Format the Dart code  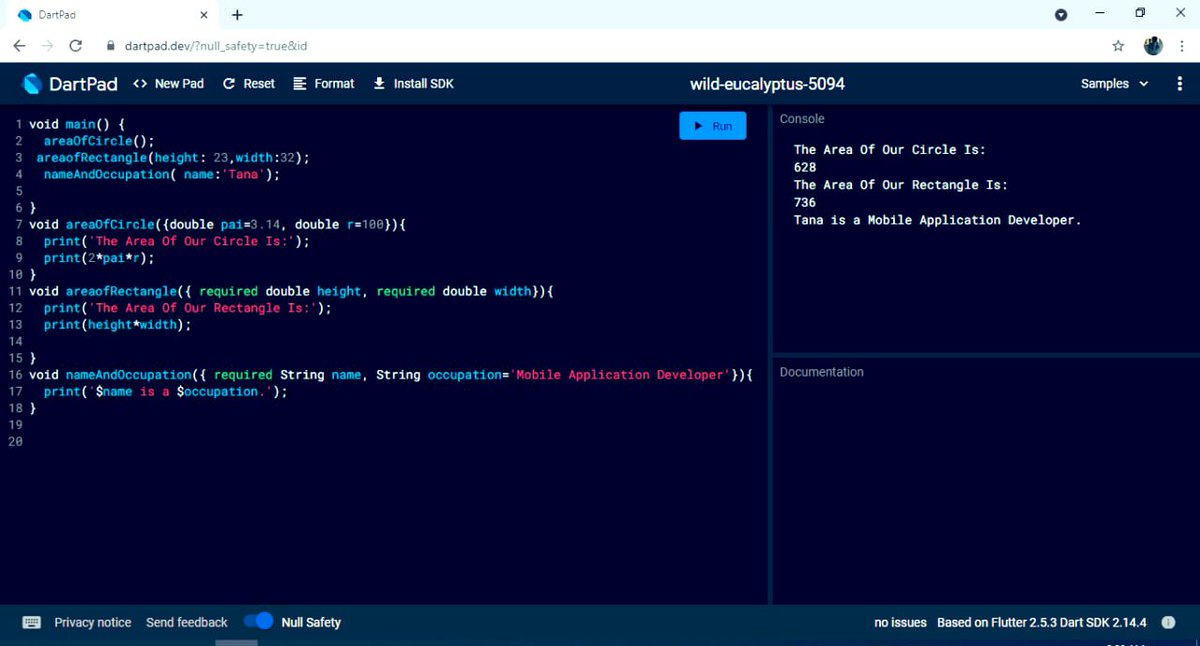(x=324, y=84)
